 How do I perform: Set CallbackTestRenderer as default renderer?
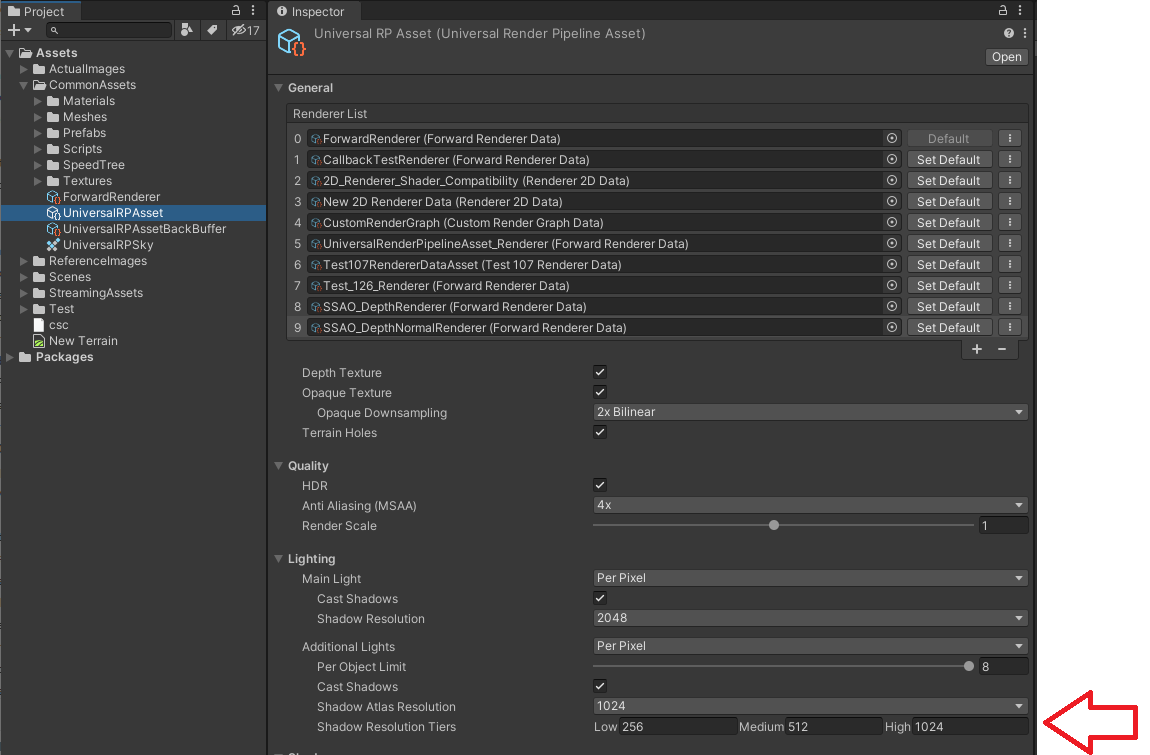(949, 159)
